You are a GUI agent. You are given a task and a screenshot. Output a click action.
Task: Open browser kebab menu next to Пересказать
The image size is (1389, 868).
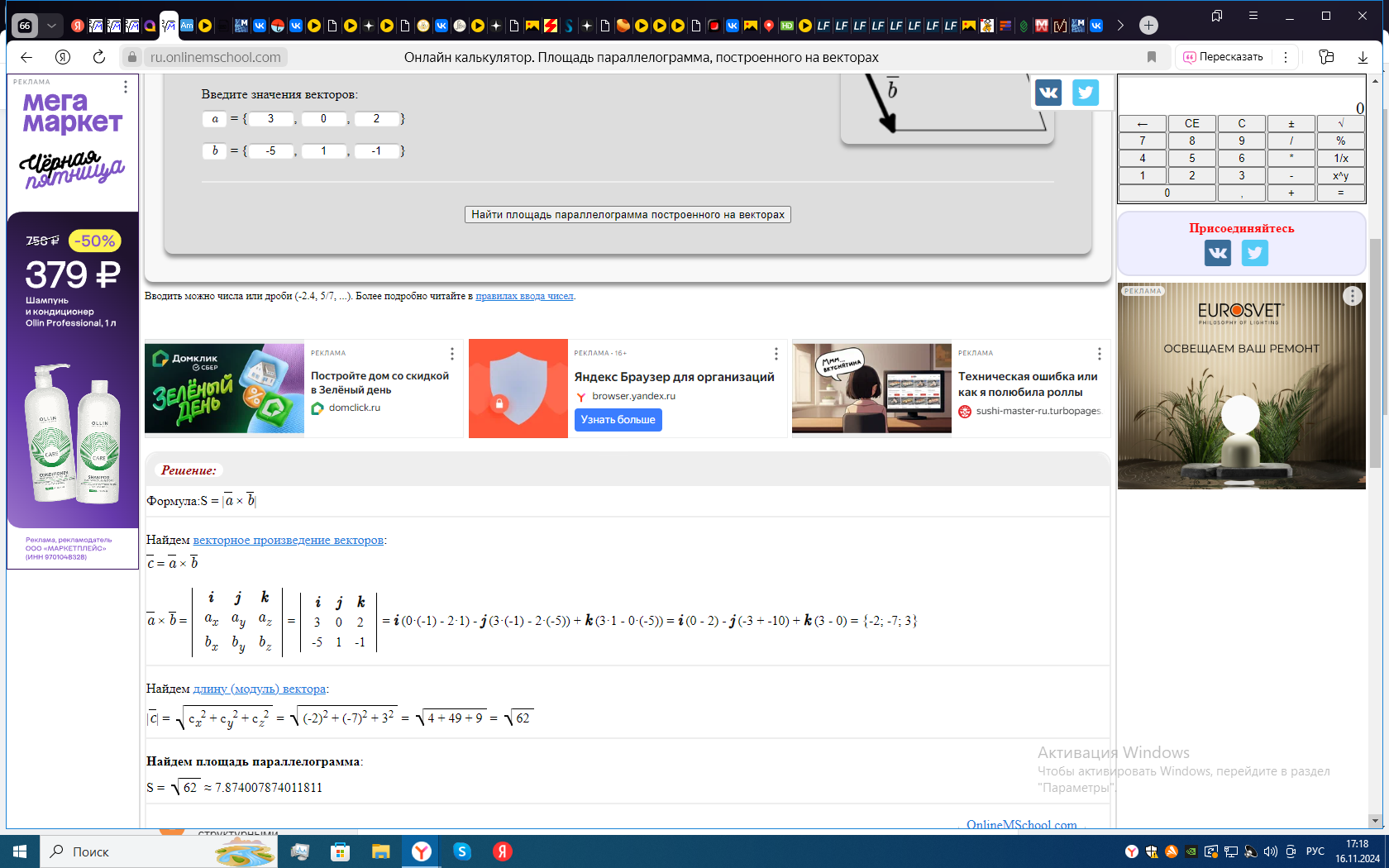point(1285,57)
